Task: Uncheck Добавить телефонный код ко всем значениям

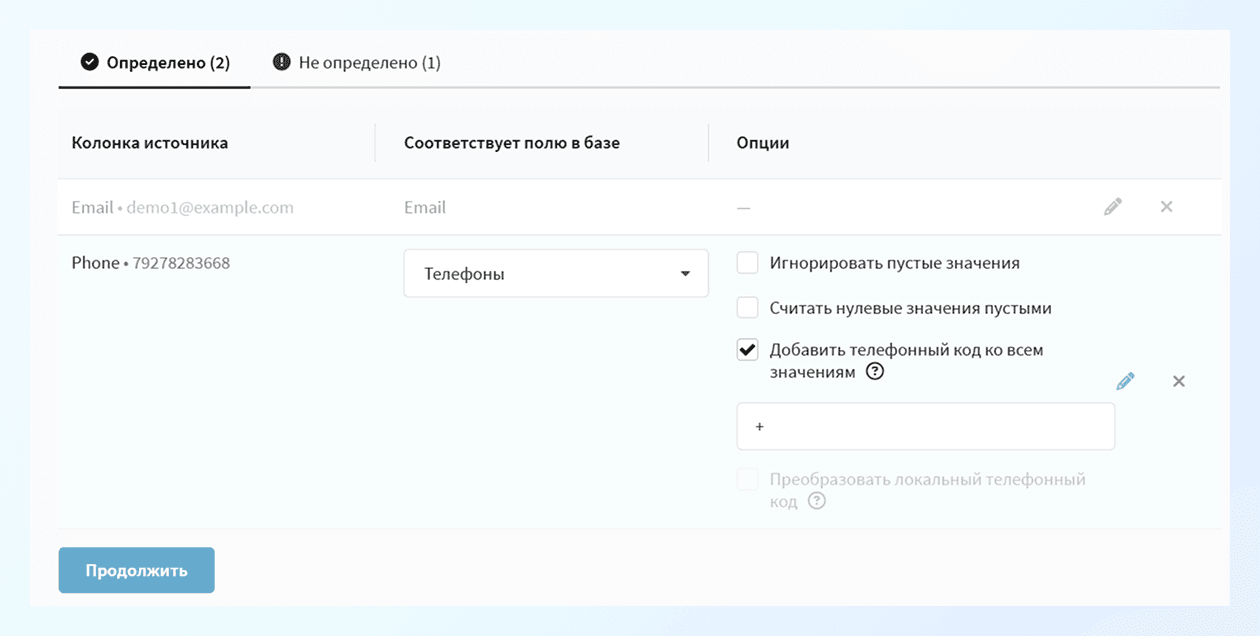Action: point(745,349)
